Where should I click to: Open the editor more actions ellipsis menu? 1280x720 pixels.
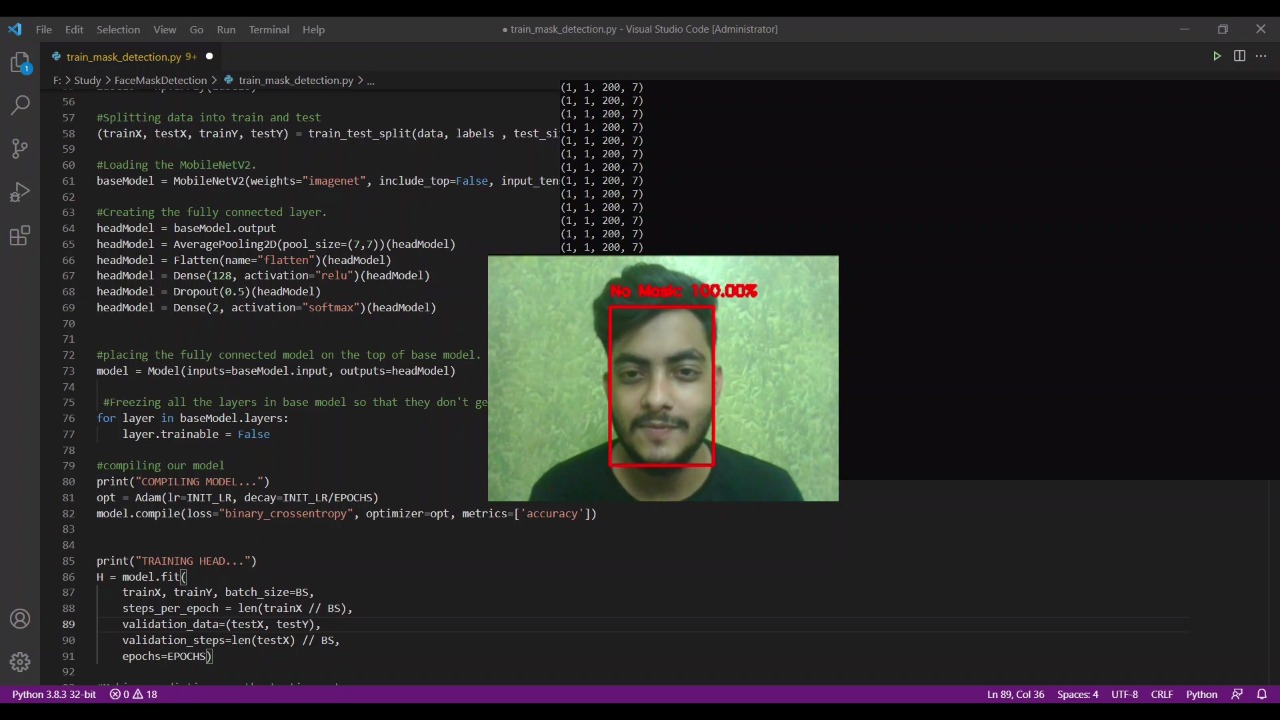[1261, 56]
